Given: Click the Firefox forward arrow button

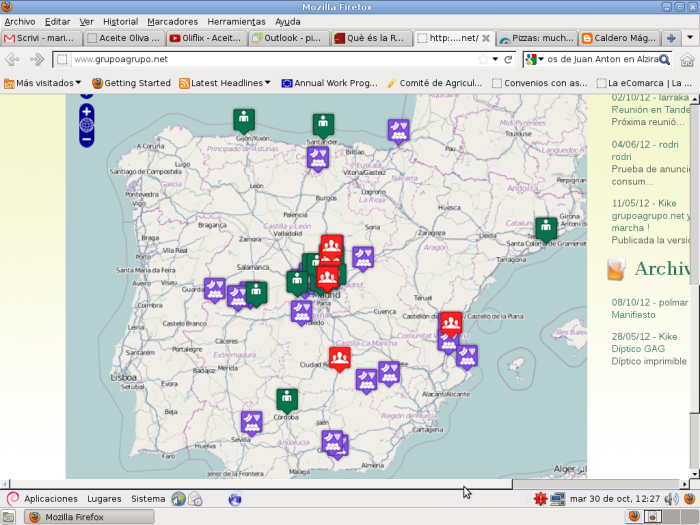Looking at the screenshot, I should click(x=37, y=59).
